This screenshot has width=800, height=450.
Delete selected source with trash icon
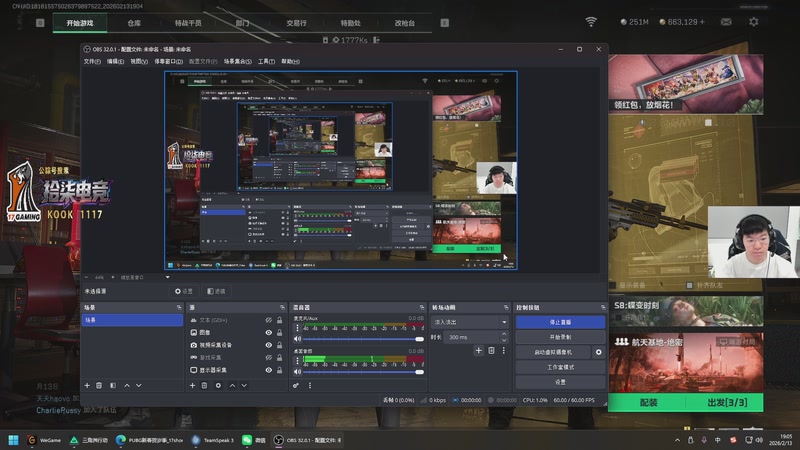205,385
